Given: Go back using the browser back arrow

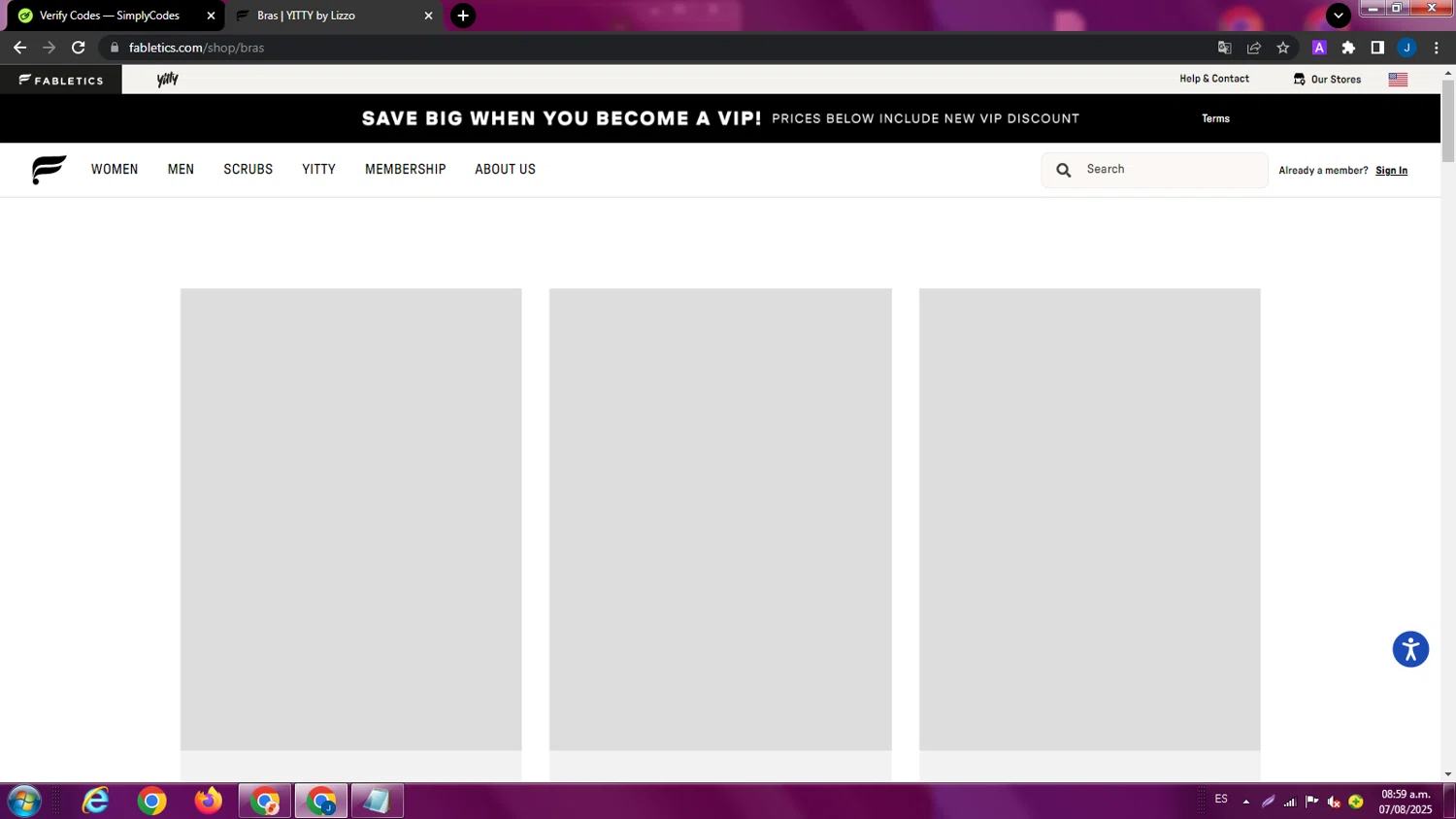Looking at the screenshot, I should click(x=19, y=48).
